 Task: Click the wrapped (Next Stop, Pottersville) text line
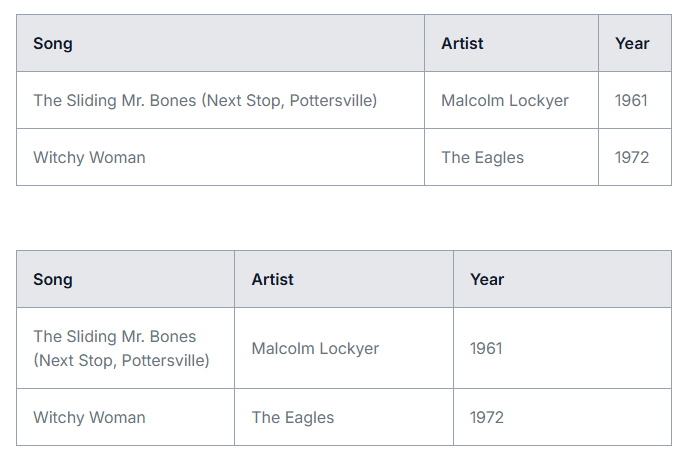(122, 361)
